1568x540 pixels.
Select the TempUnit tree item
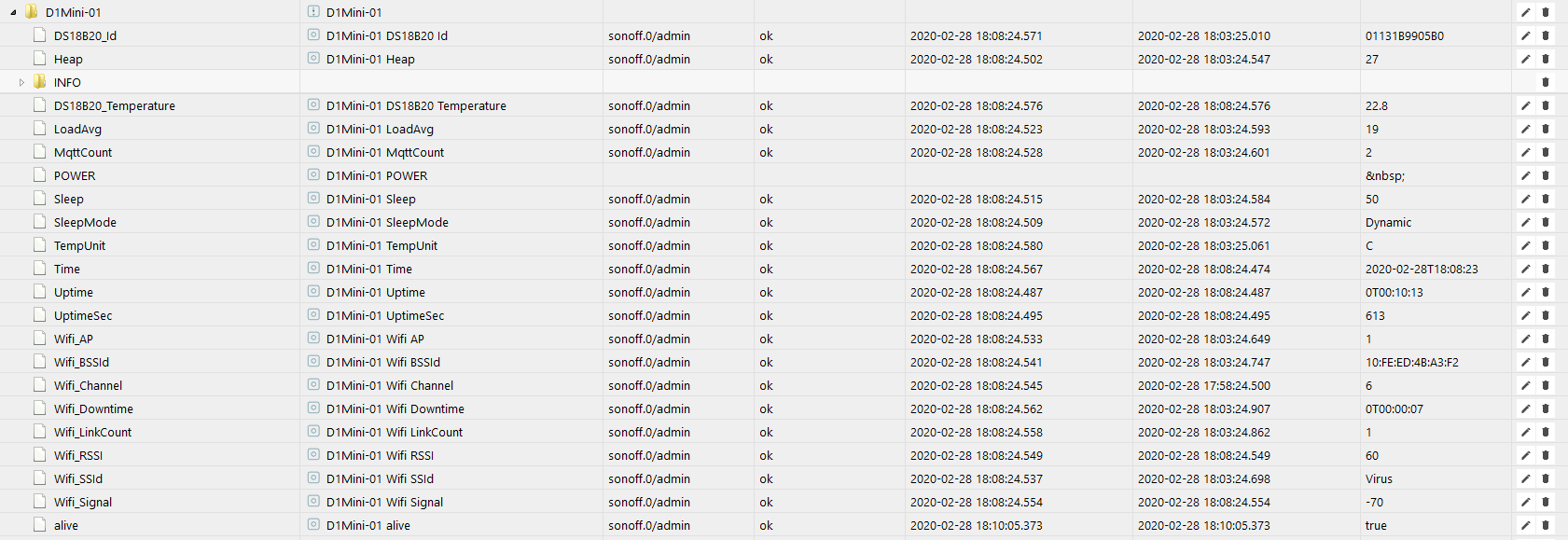[x=79, y=245]
